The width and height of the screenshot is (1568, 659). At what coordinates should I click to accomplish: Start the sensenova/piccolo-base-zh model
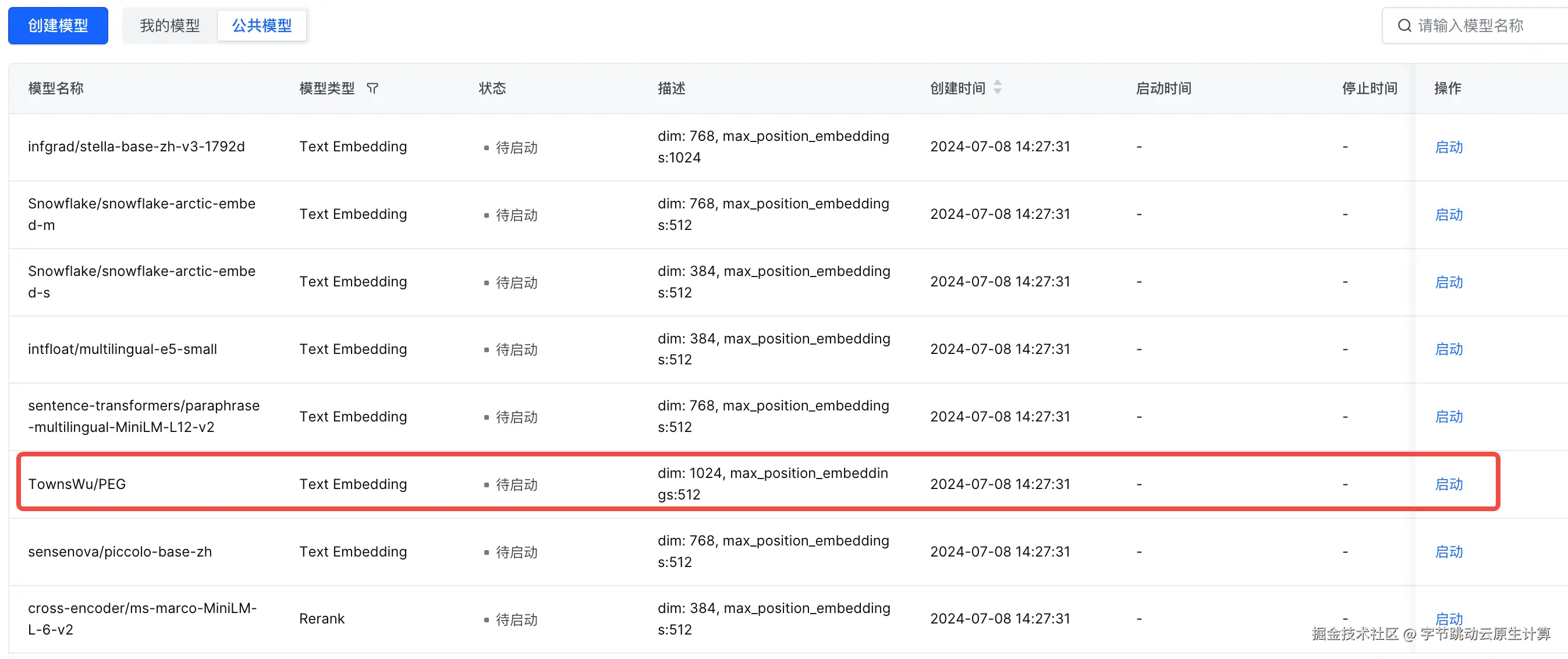pyautogui.click(x=1448, y=552)
